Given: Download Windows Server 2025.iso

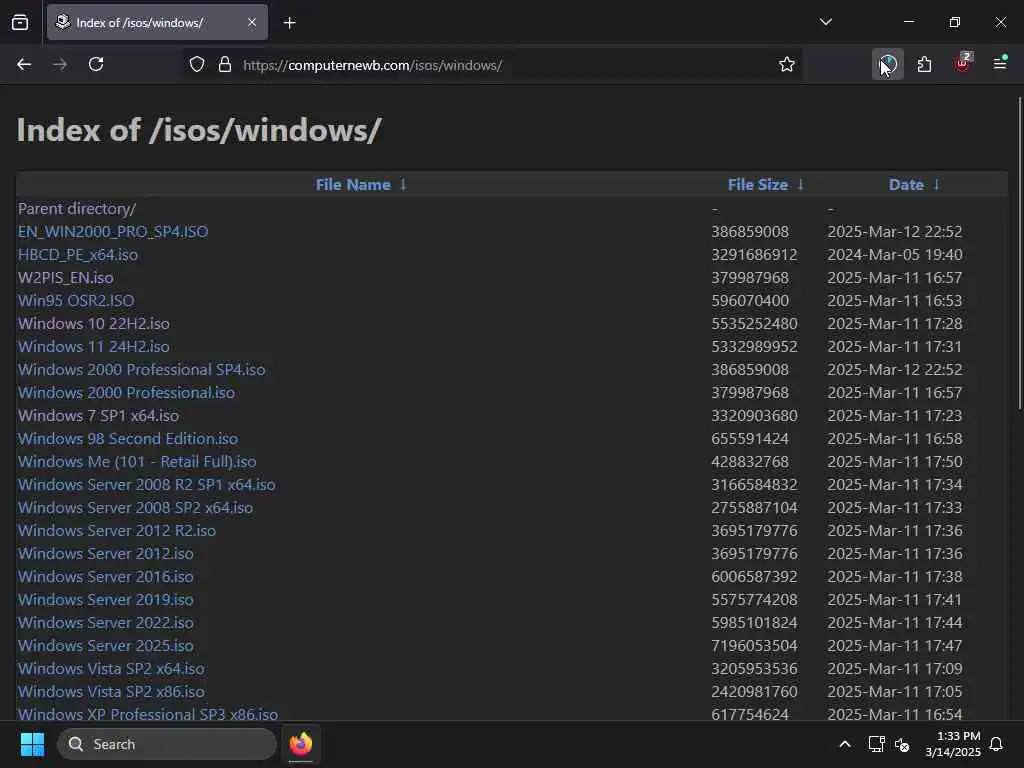Looking at the screenshot, I should tap(106, 645).
